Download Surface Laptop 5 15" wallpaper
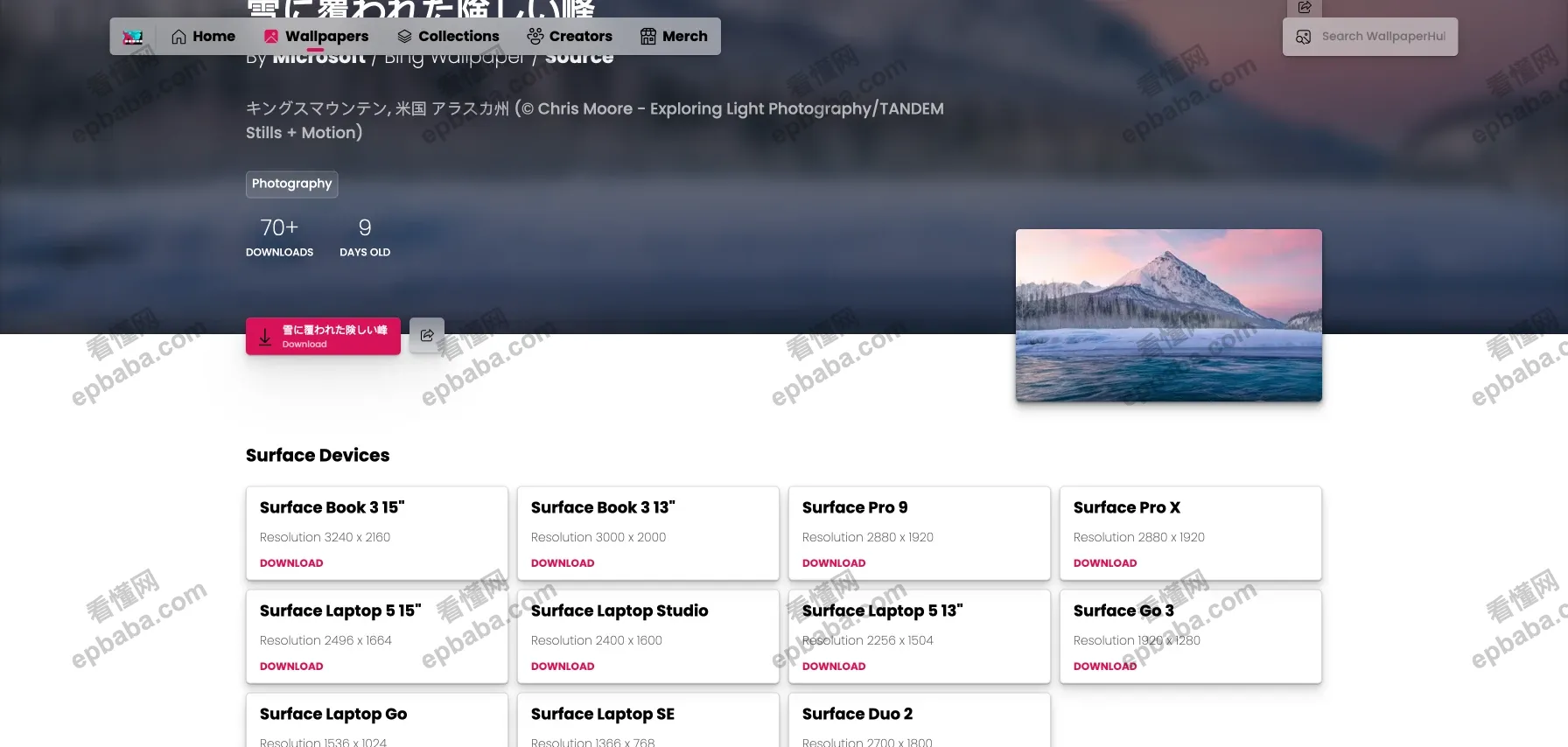 [x=291, y=667]
